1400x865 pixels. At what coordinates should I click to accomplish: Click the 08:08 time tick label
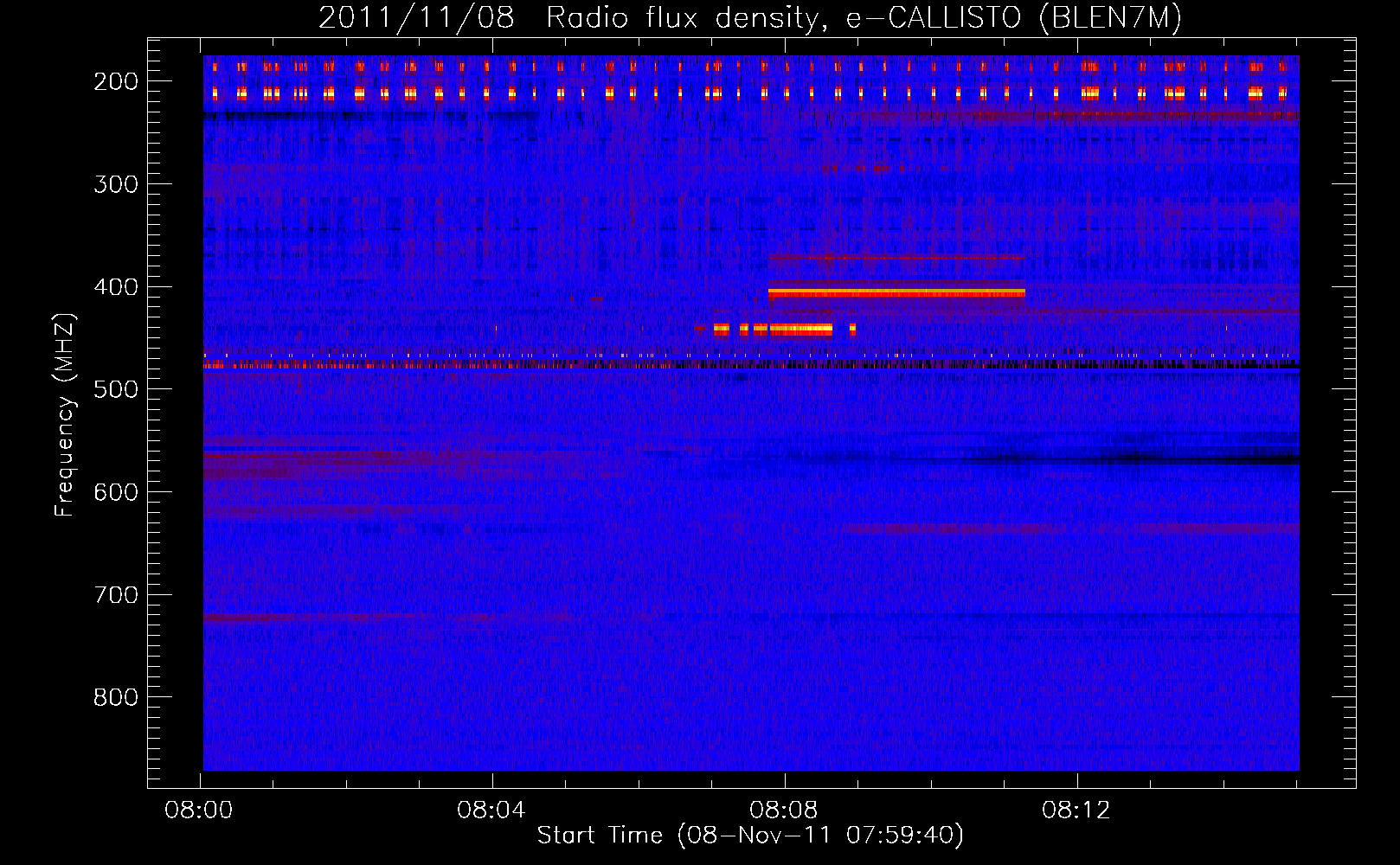pyautogui.click(x=784, y=811)
